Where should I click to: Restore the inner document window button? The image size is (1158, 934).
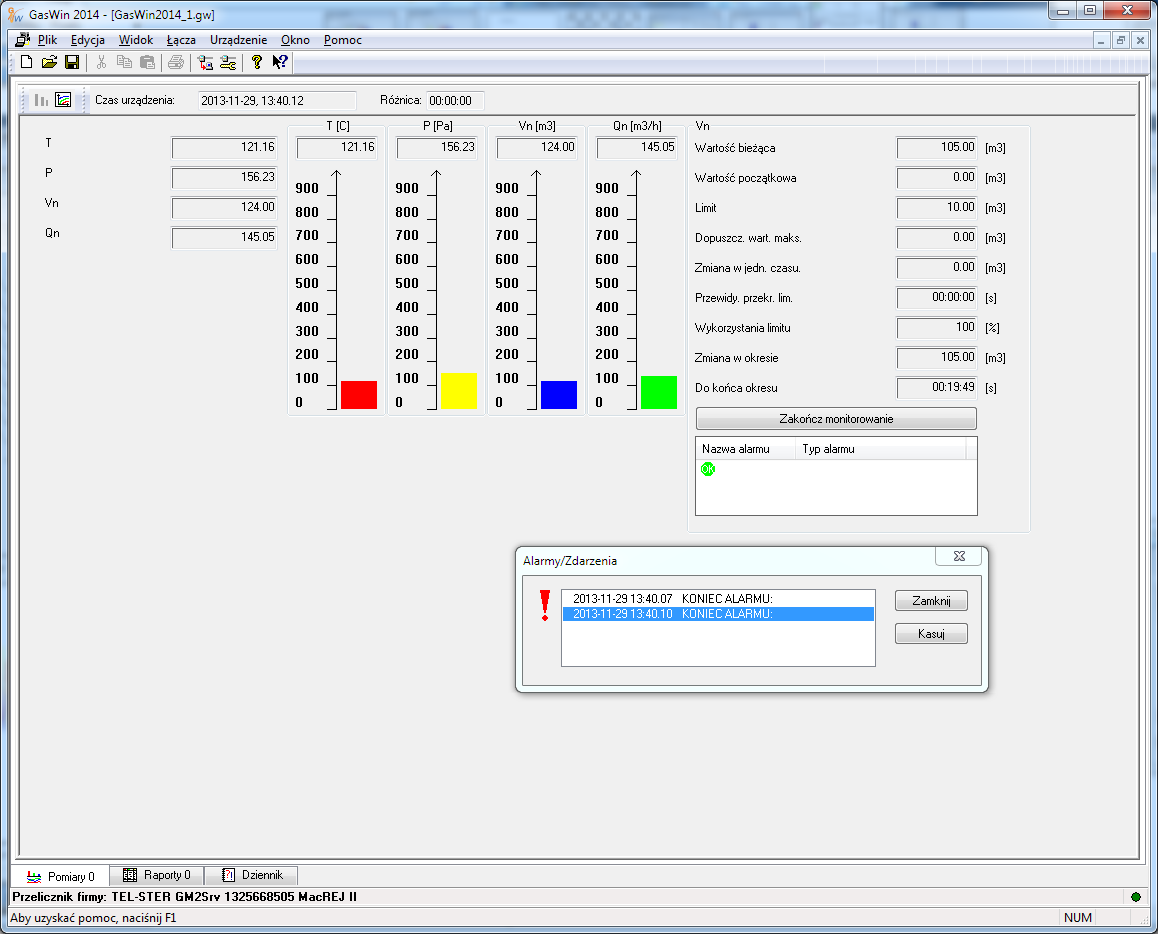tap(1120, 41)
